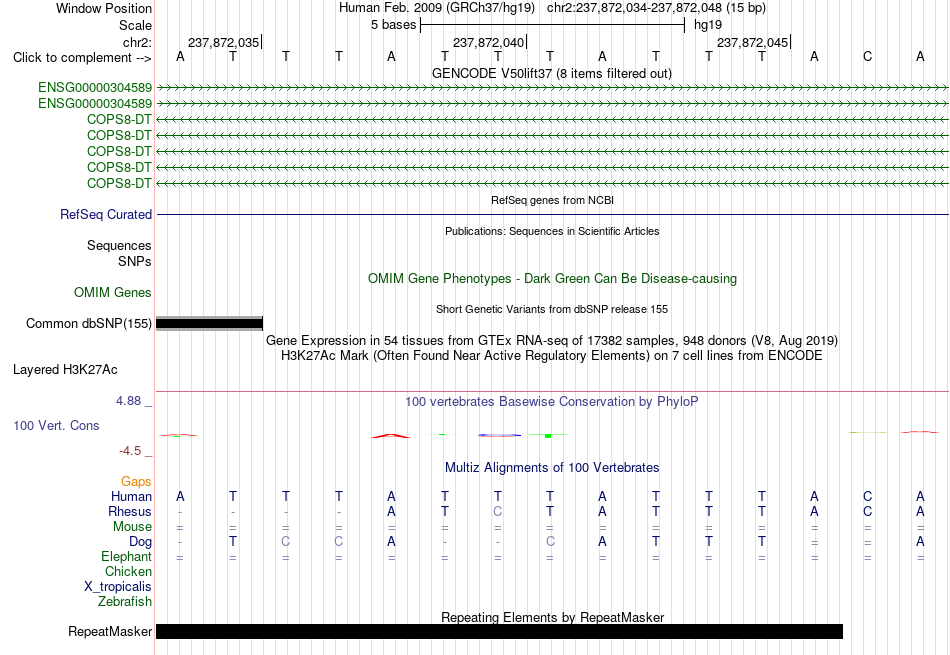Click the SNPs track label

click(x=135, y=261)
